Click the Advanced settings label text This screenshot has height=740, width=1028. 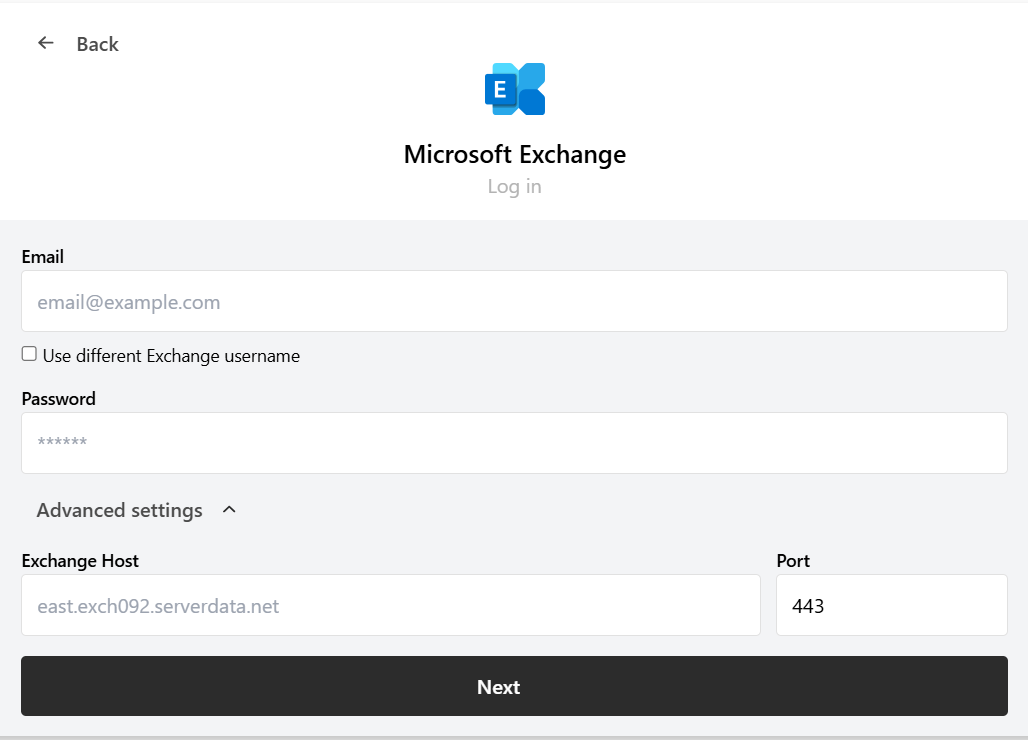pos(119,510)
